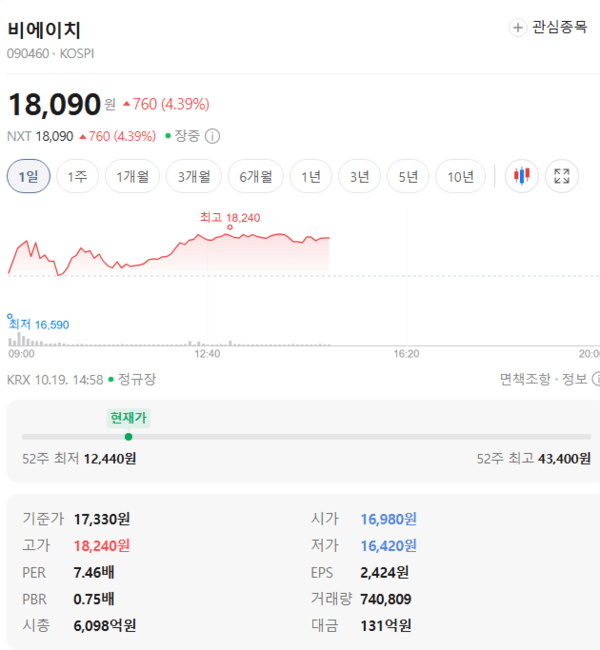Click the ▲760 (4.39%) change beside 18,090원

click(x=166, y=104)
